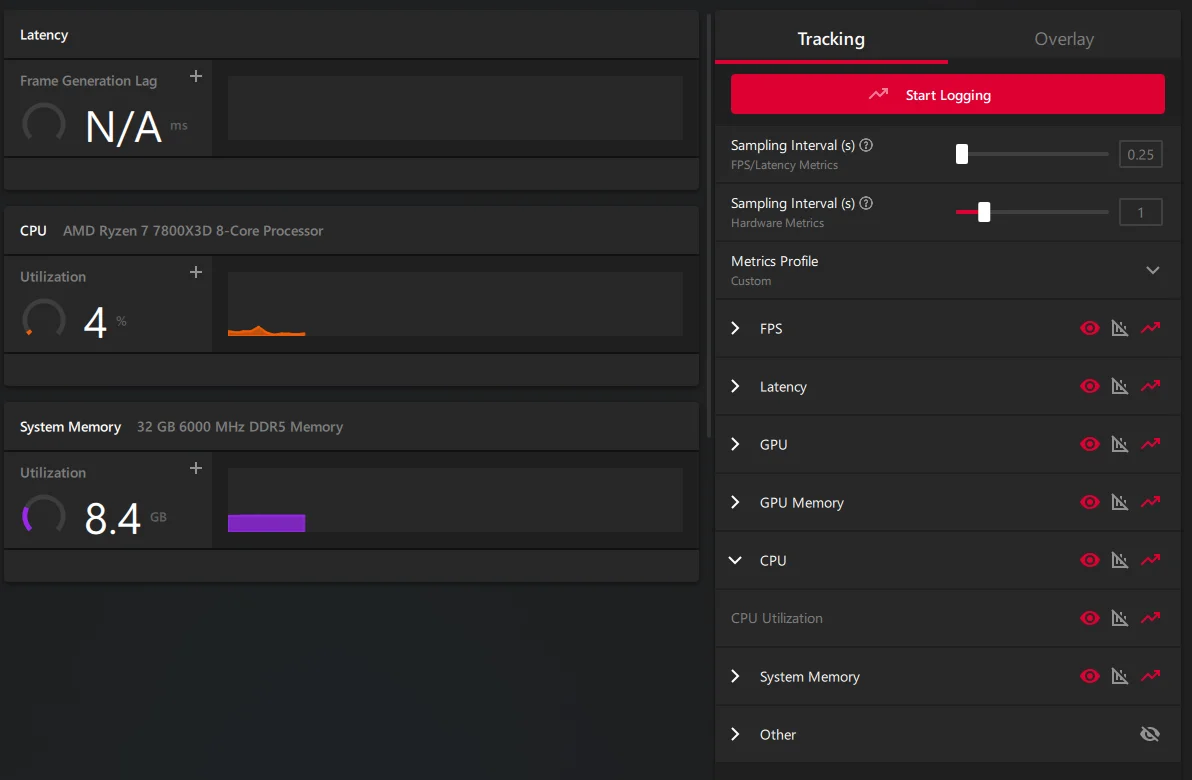
Task: Click plus button on System Memory Utilization card
Action: [x=195, y=468]
